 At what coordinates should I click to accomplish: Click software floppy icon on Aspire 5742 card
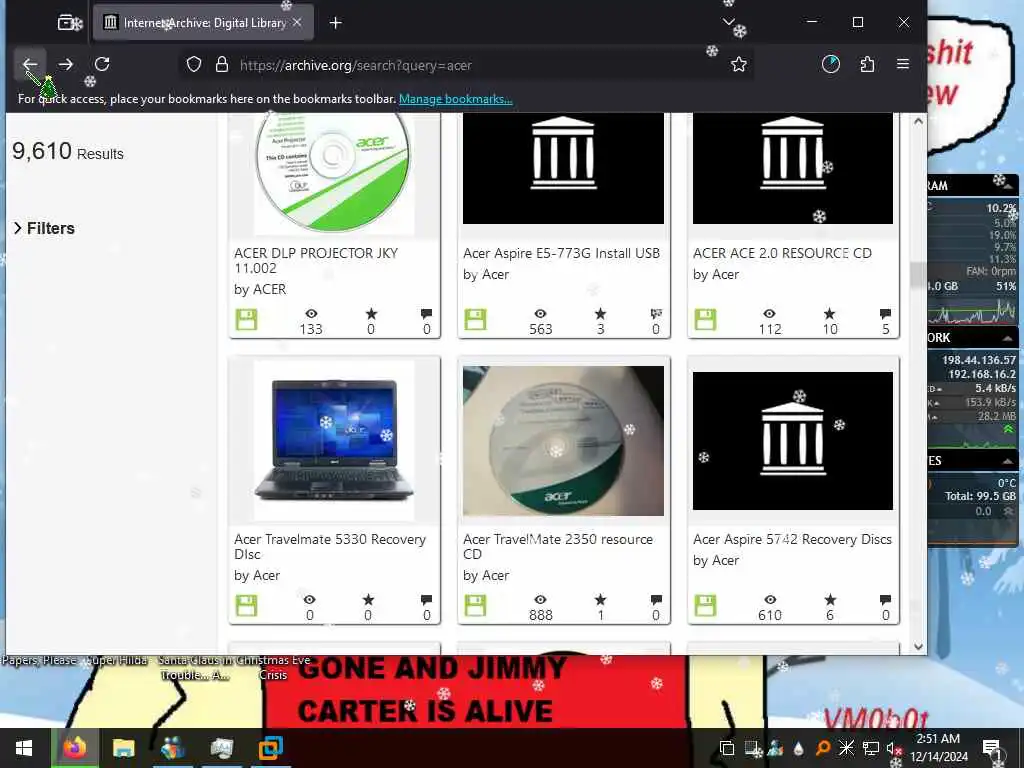coord(705,605)
